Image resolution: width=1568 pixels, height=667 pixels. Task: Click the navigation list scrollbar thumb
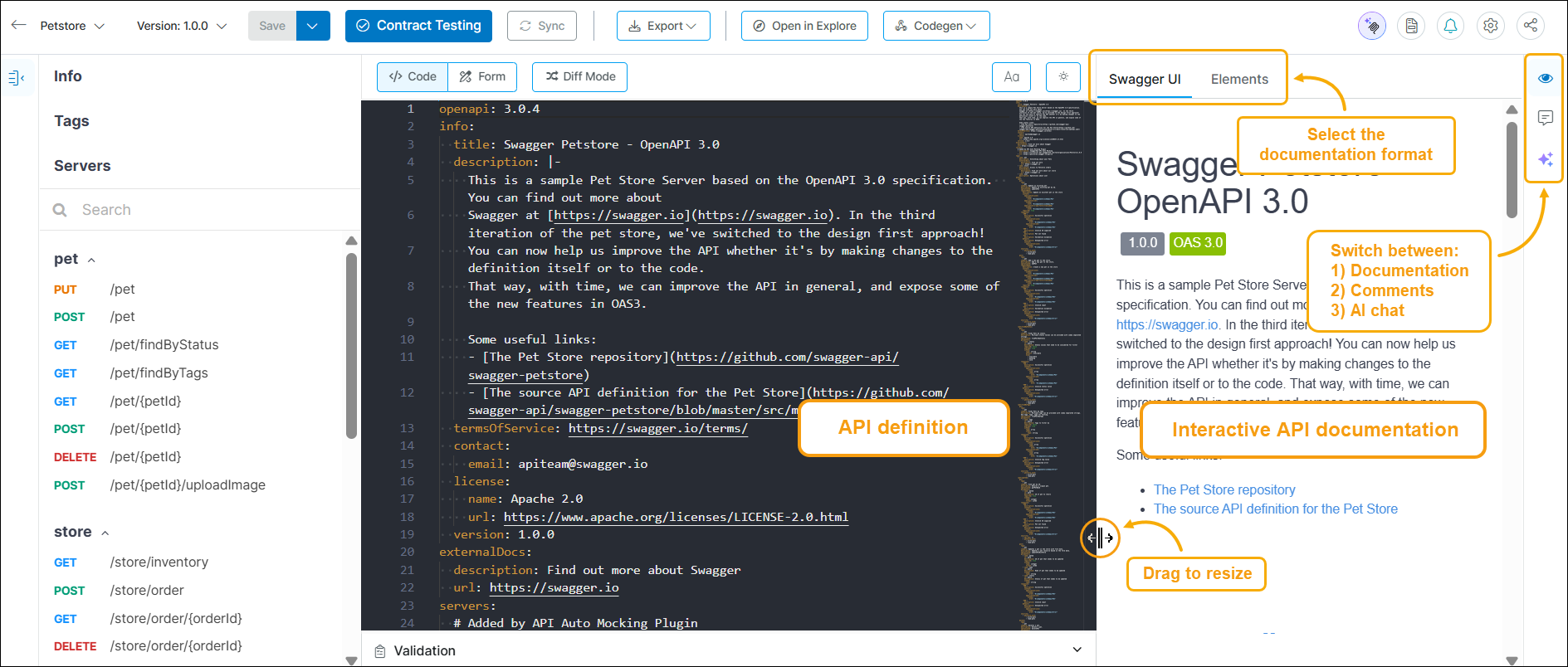coord(351,344)
